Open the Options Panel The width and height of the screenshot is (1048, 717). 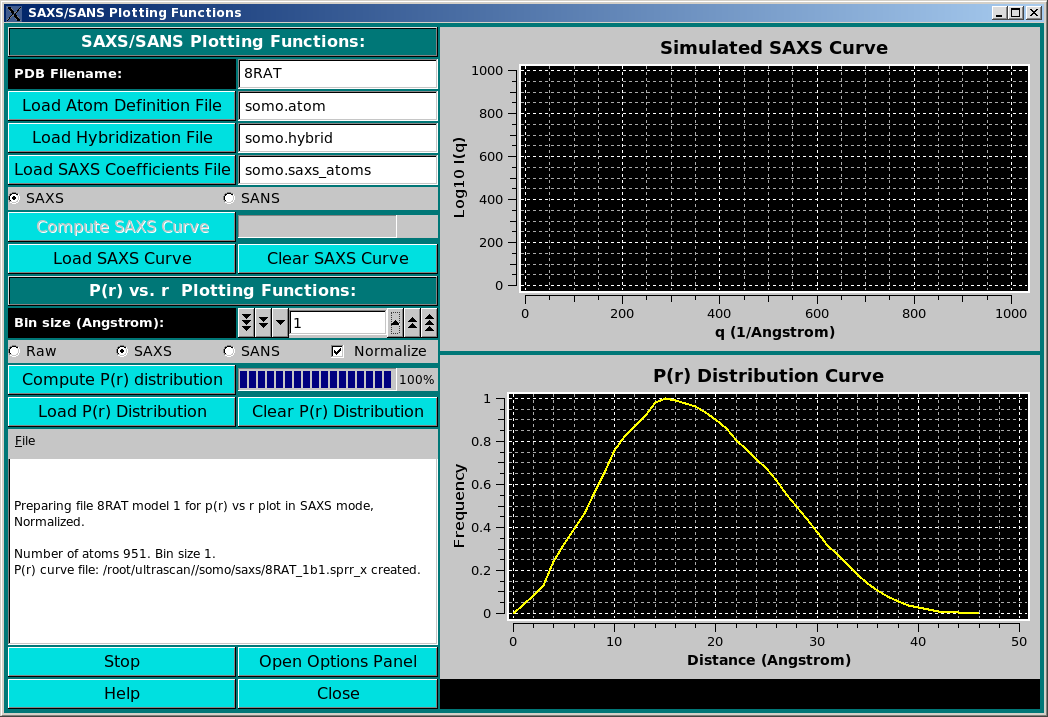pyautogui.click(x=337, y=661)
